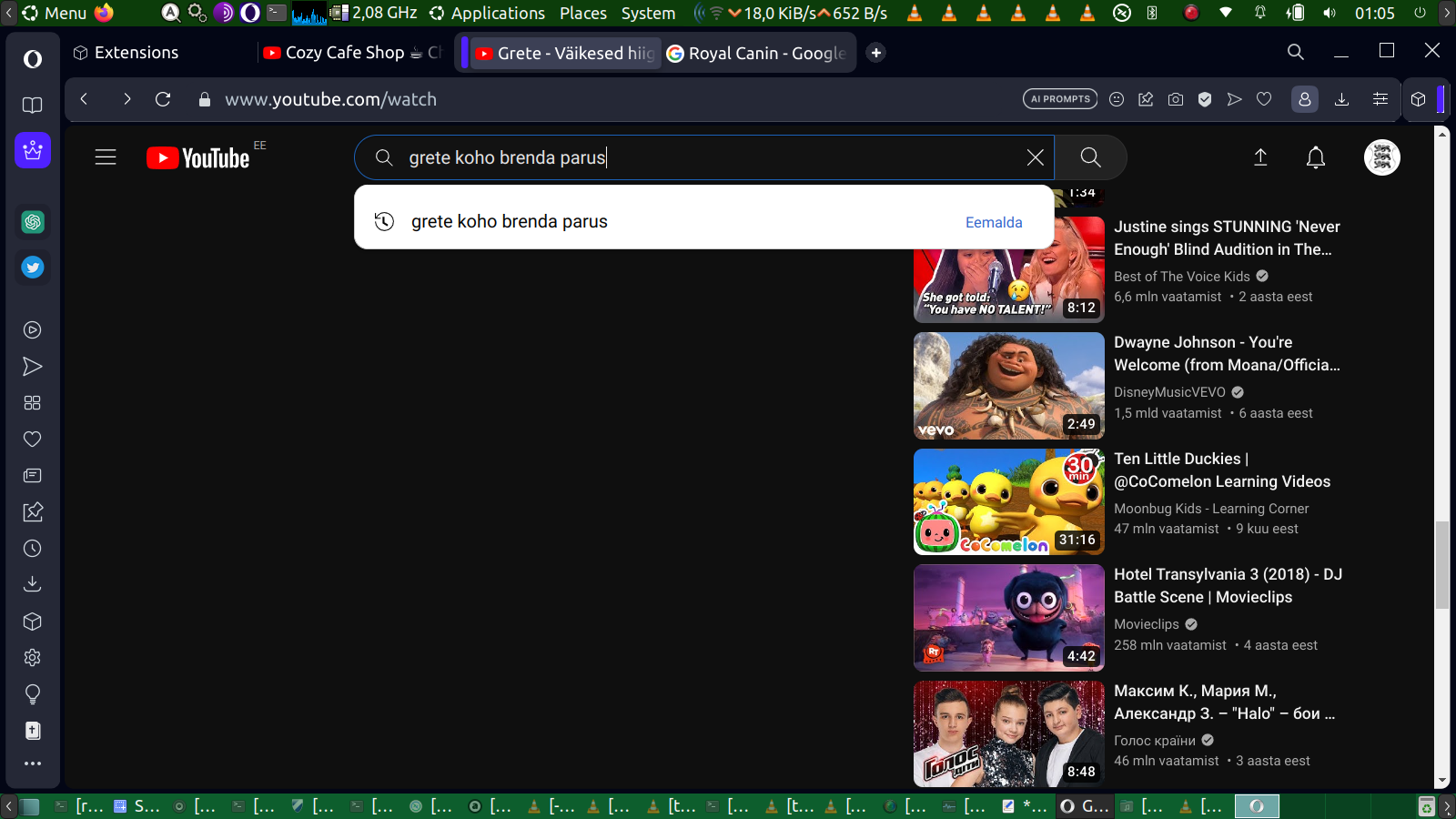This screenshot has height=819, width=1456.
Task: Visit the DisneyMusicVEVO channel
Action: 1170,392
